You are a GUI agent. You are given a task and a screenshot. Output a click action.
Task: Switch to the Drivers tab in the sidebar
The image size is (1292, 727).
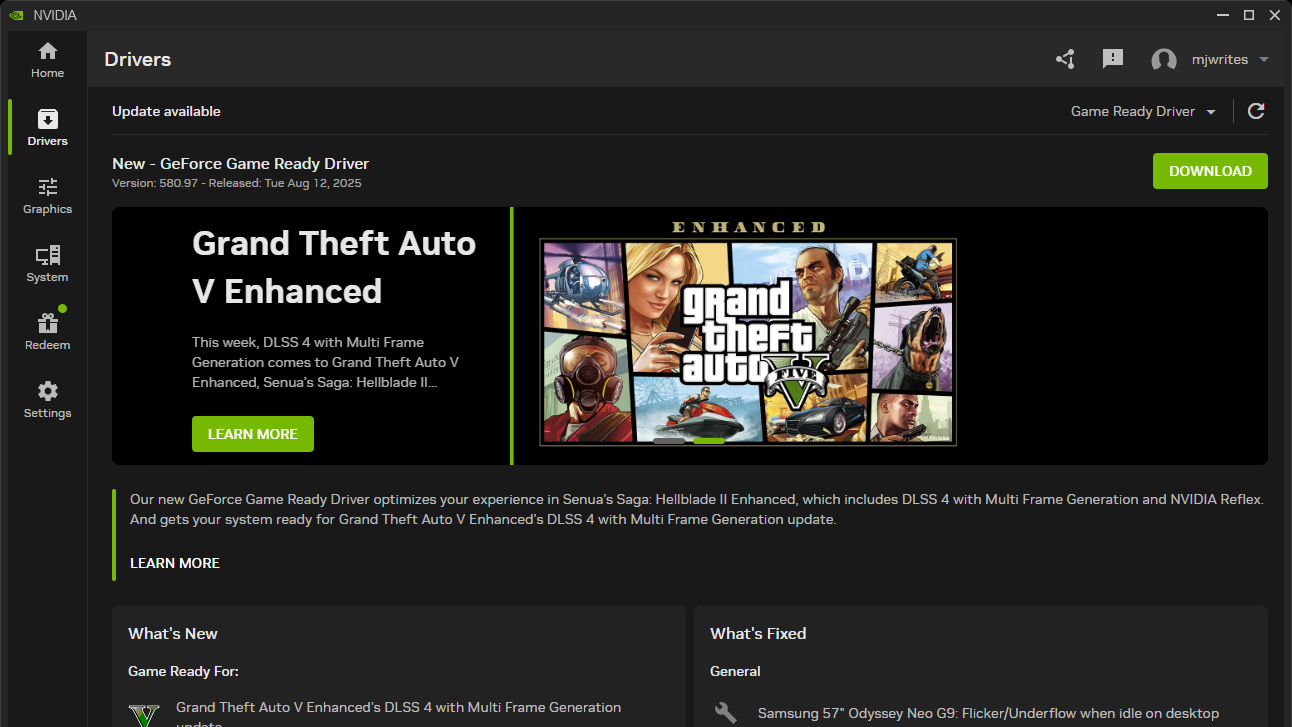pos(46,127)
